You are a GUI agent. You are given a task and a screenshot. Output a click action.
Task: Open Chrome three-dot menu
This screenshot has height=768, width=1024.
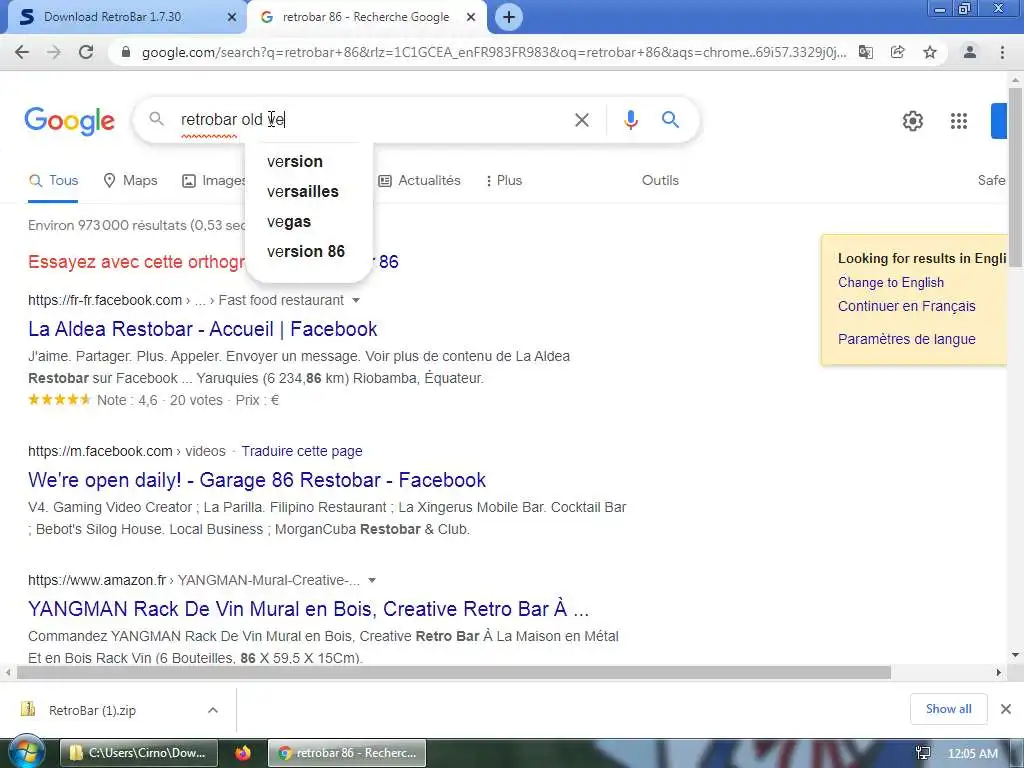point(1002,52)
